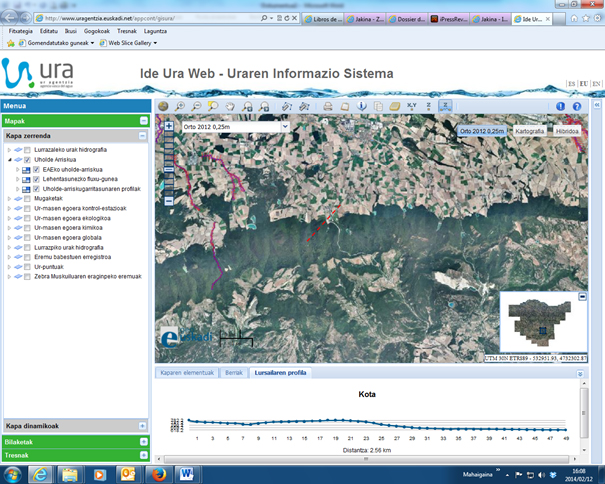605x484 pixels.
Task: Open the help question mark icon
Action: 577,106
